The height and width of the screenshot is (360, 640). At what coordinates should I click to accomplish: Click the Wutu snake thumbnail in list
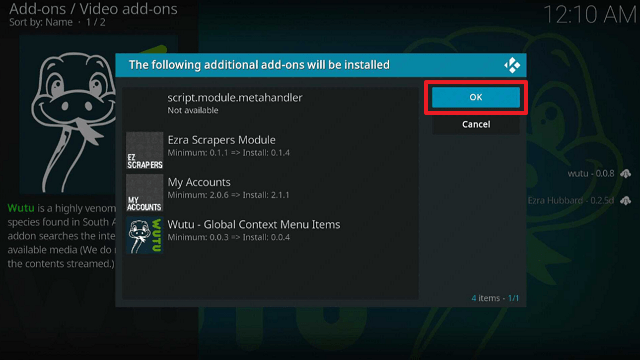click(x=144, y=235)
